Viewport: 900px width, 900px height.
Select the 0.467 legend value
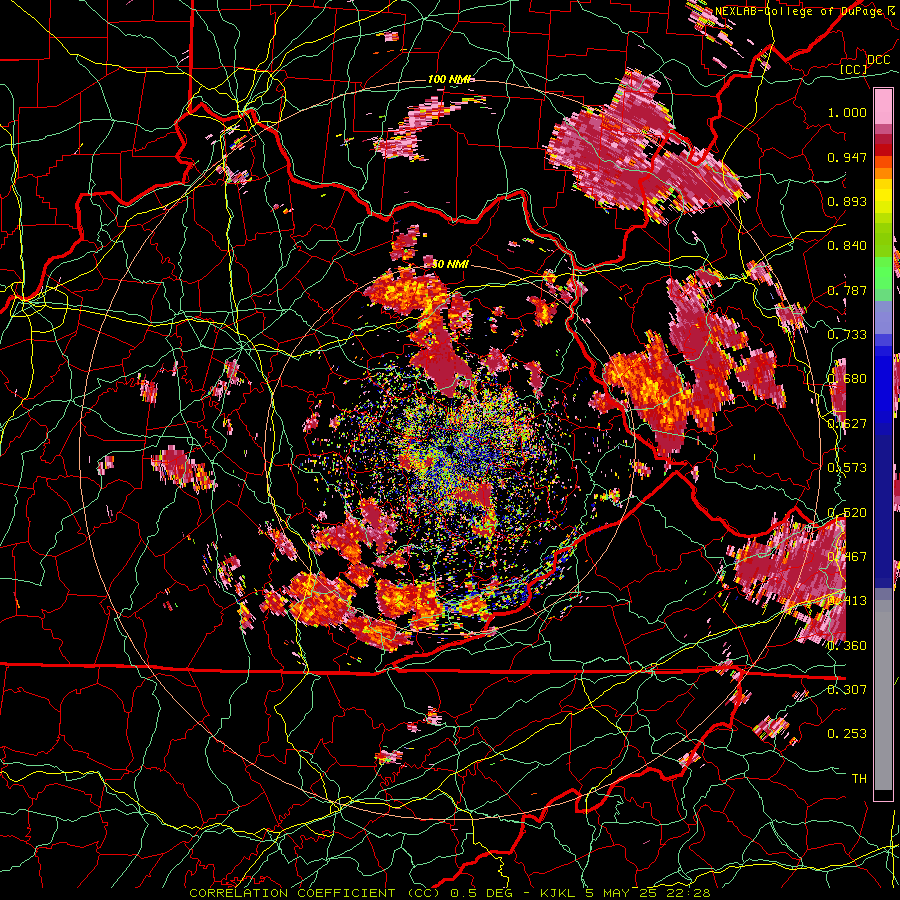point(847,557)
